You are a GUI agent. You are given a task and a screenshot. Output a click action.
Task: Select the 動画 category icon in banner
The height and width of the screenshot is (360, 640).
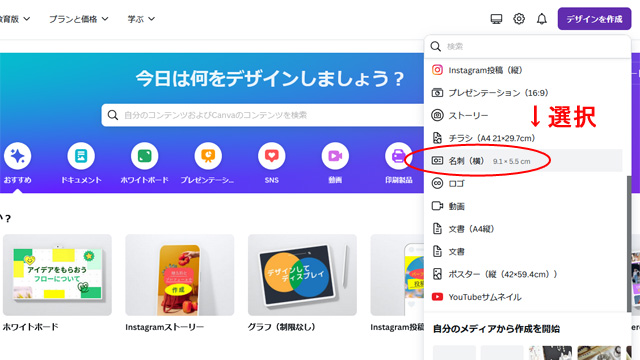pos(335,156)
